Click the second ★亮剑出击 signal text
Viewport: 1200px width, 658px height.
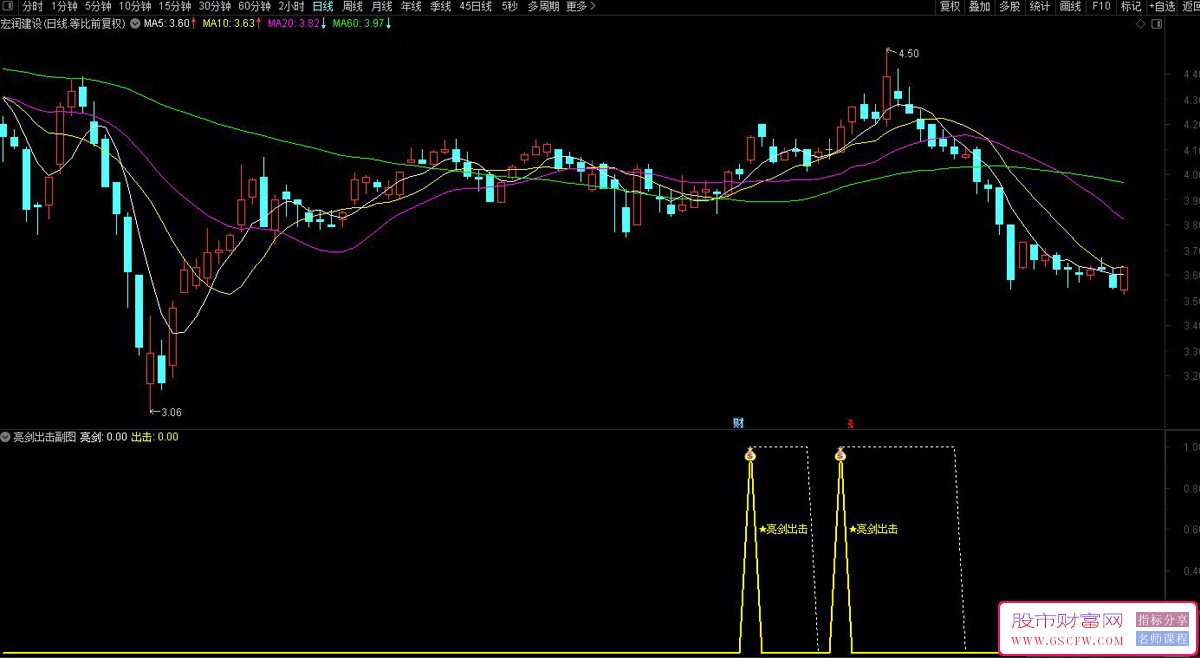873,529
